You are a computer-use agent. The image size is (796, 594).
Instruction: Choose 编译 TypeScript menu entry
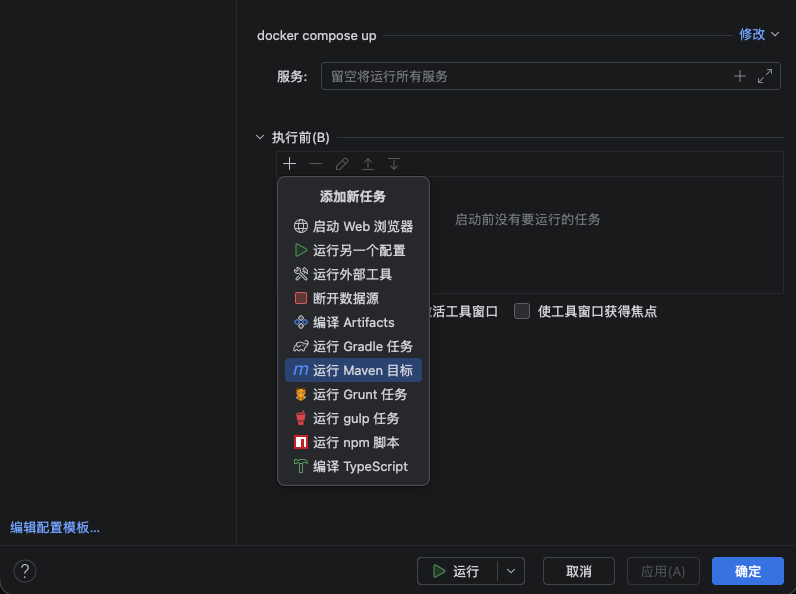pos(353,466)
